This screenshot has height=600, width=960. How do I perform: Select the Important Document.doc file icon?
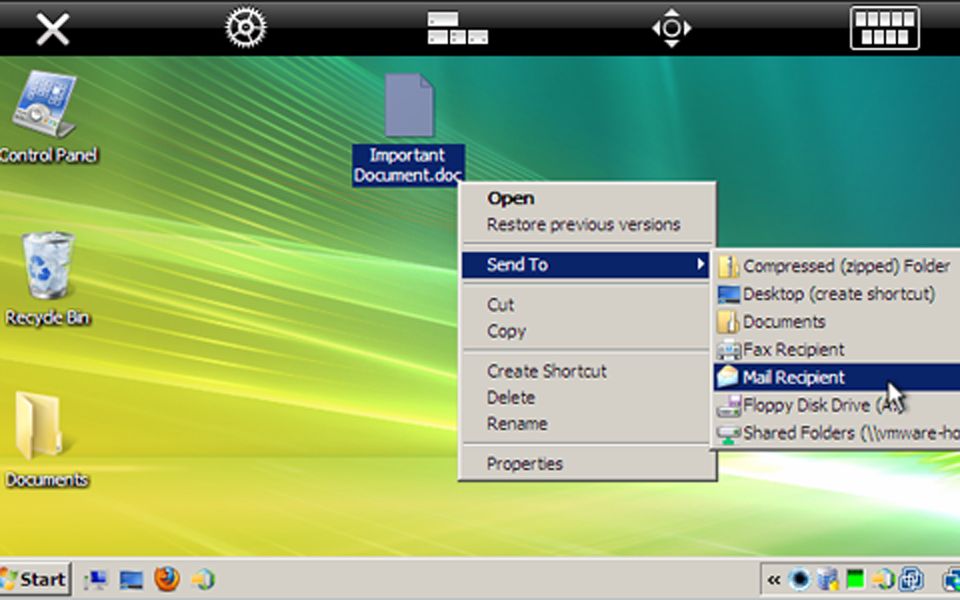click(408, 130)
